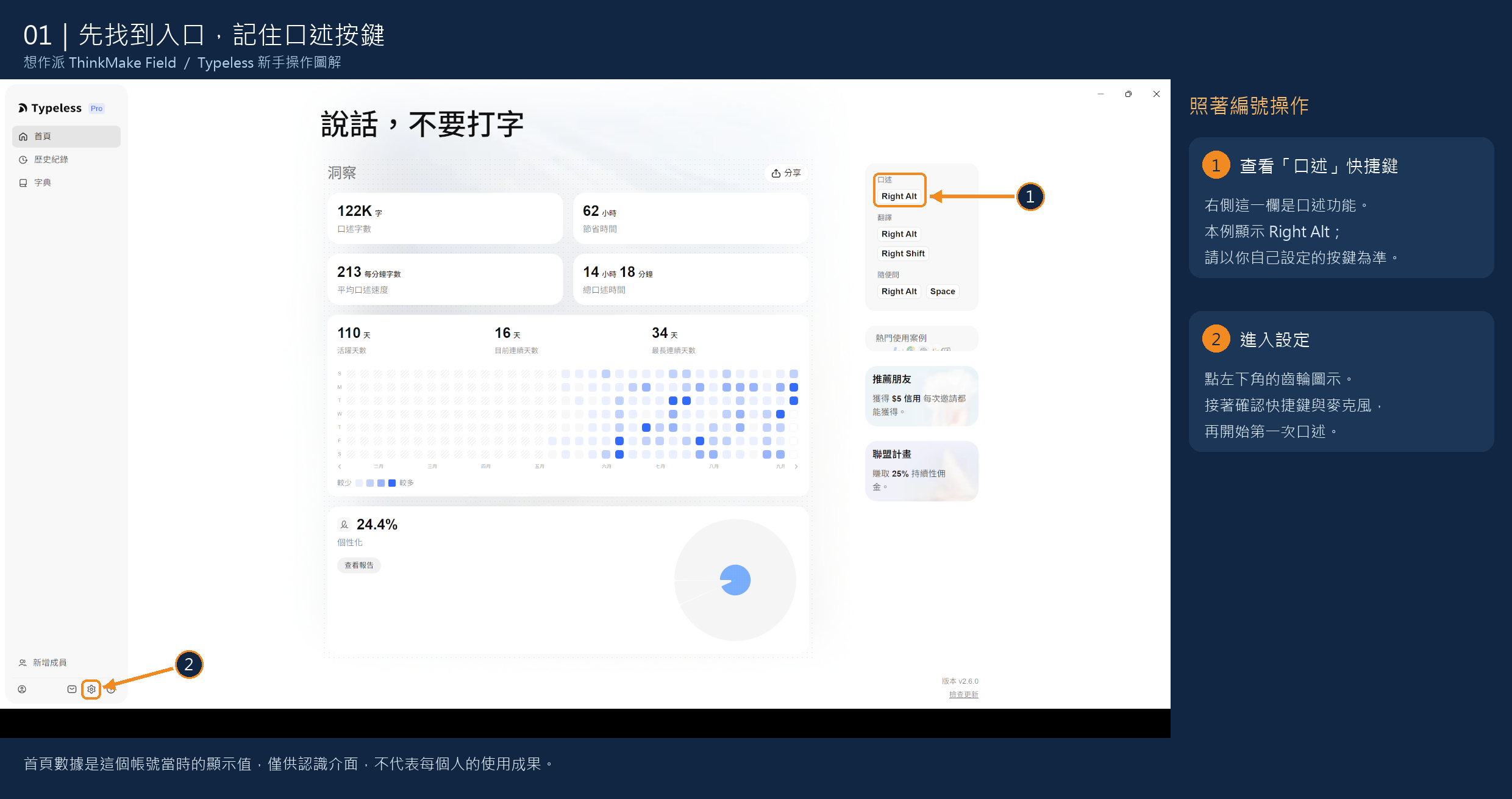The height and width of the screenshot is (799, 1512).
Task: Click the 110 天 活躍天數 value
Action: tap(354, 333)
